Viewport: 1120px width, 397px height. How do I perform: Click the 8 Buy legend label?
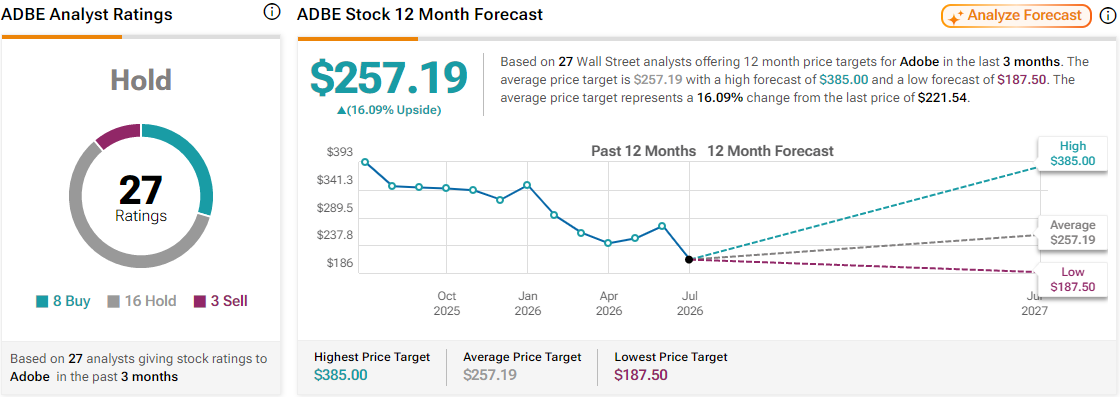[x=71, y=301]
